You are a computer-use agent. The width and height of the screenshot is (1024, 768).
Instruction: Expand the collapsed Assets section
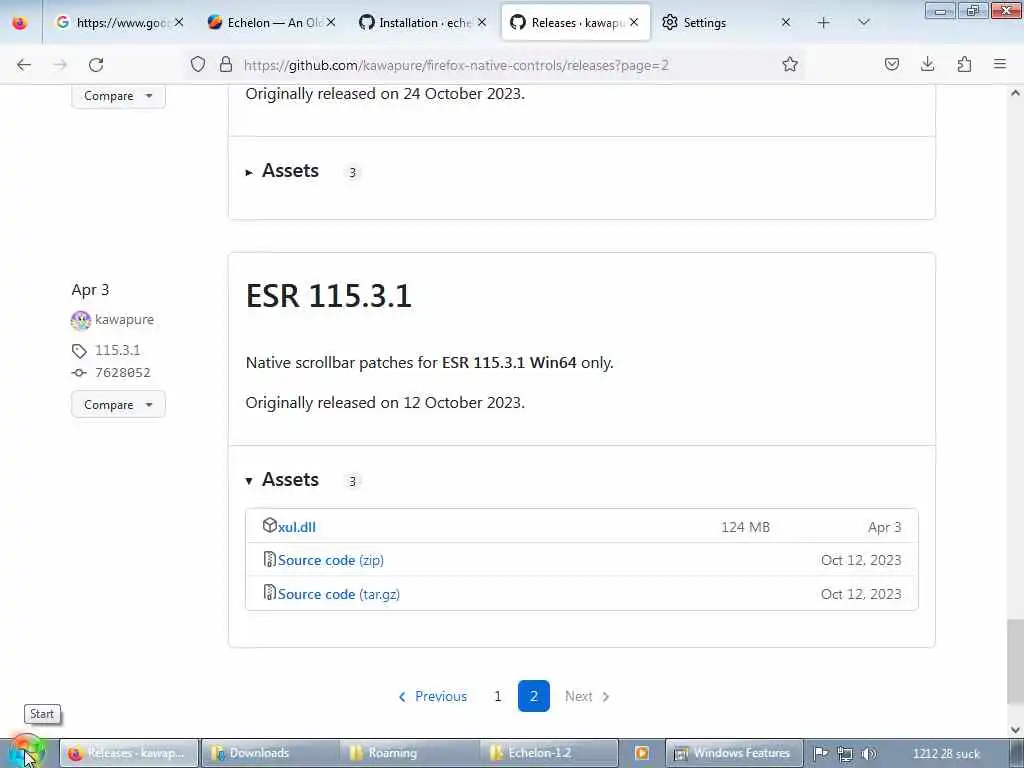[x=283, y=171]
